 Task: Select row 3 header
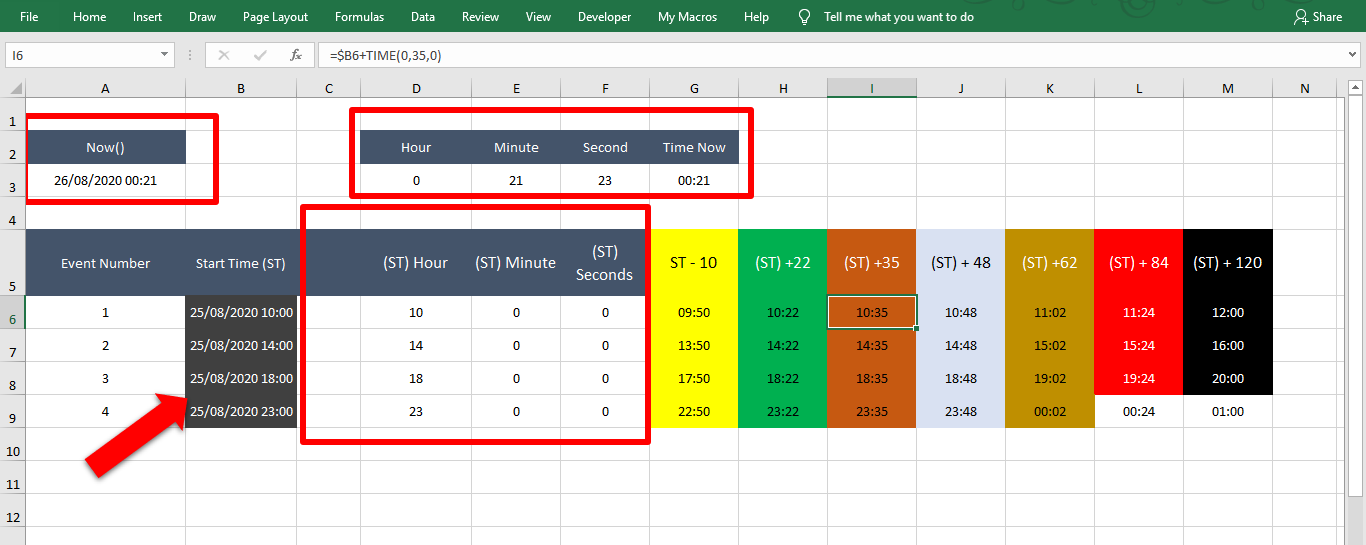[x=13, y=180]
